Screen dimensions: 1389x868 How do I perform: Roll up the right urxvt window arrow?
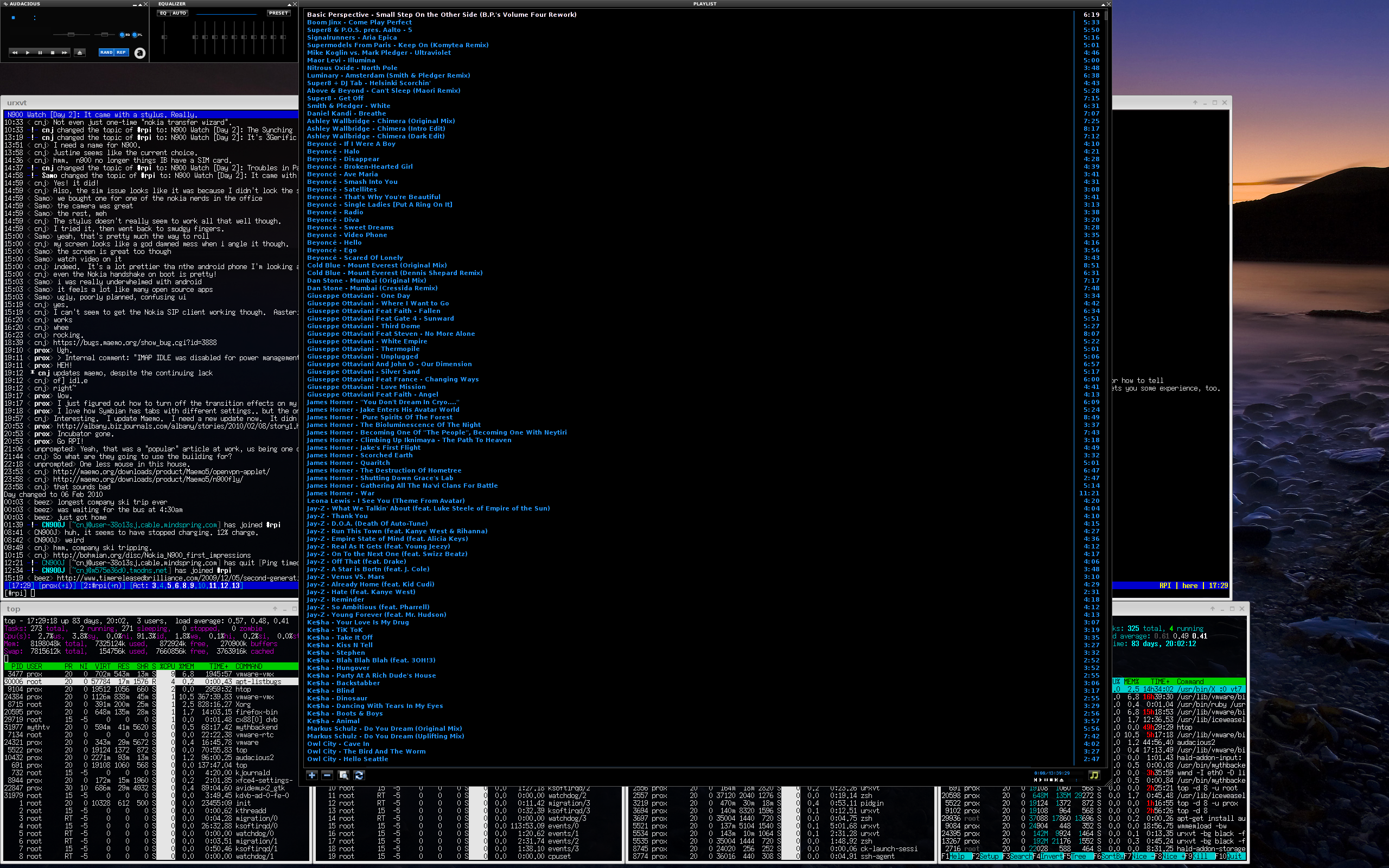click(1195, 102)
